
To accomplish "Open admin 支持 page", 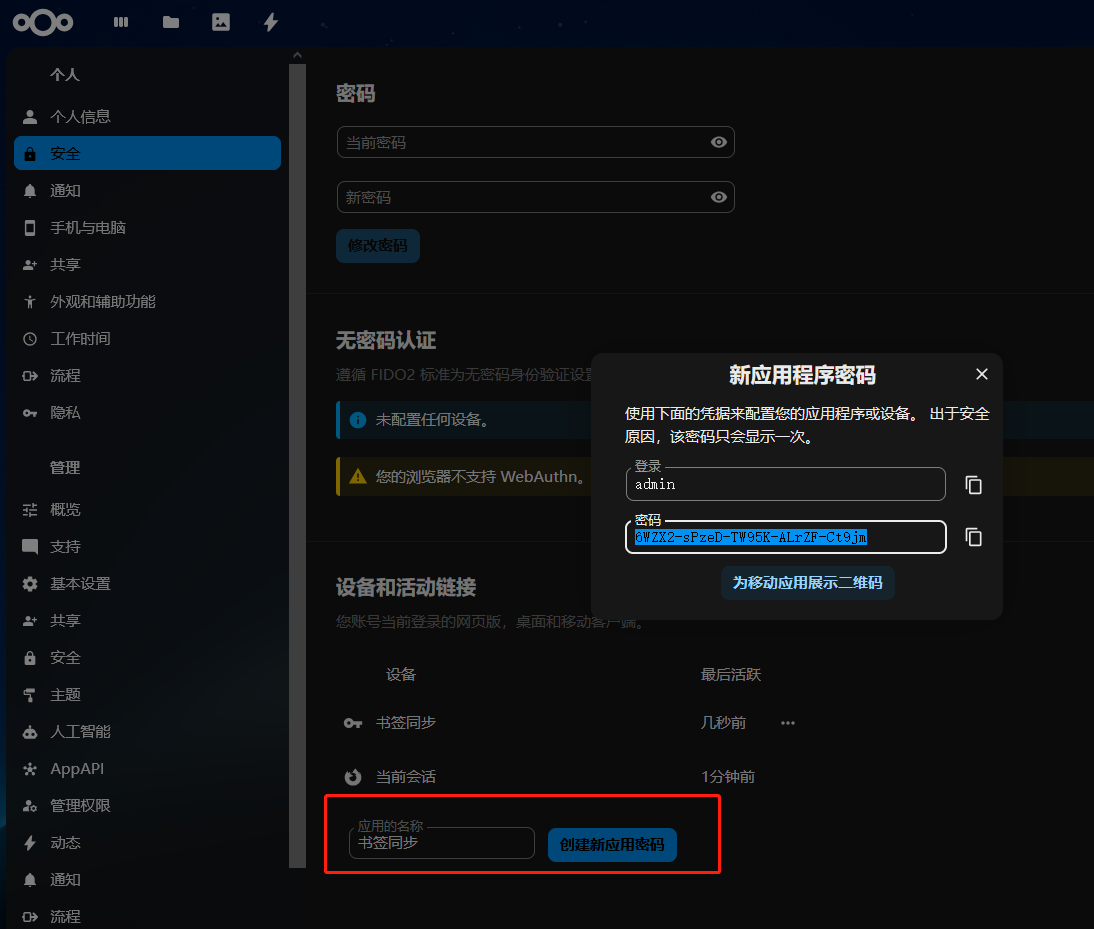I will [147, 547].
